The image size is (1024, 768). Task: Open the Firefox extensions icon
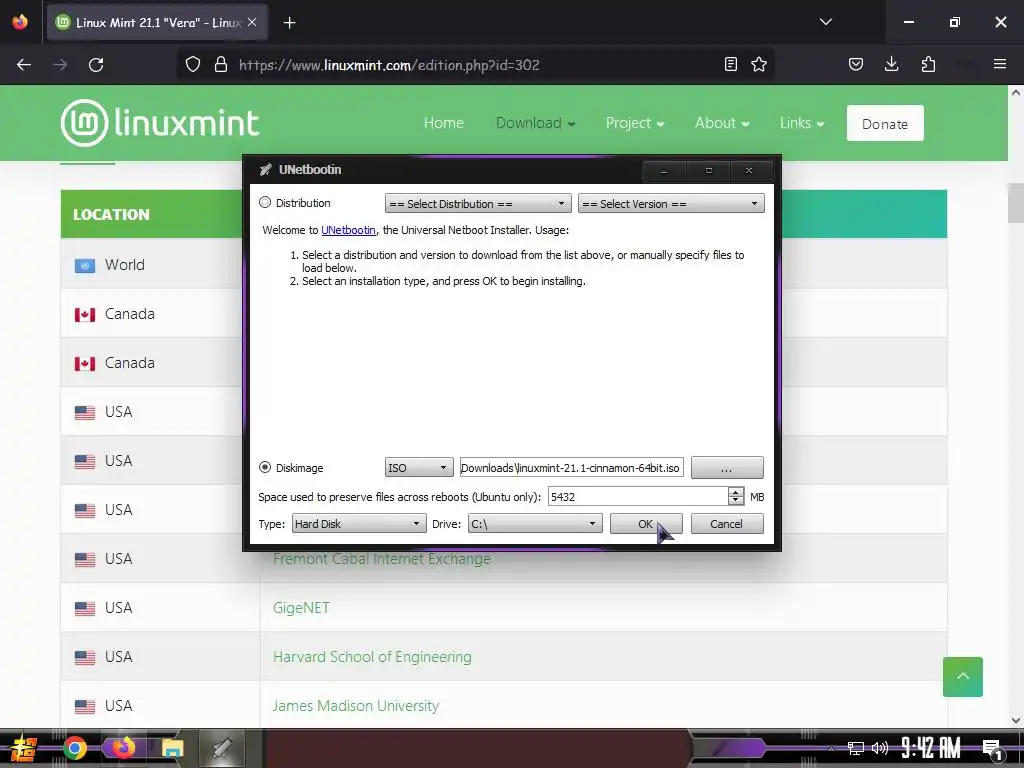point(928,64)
